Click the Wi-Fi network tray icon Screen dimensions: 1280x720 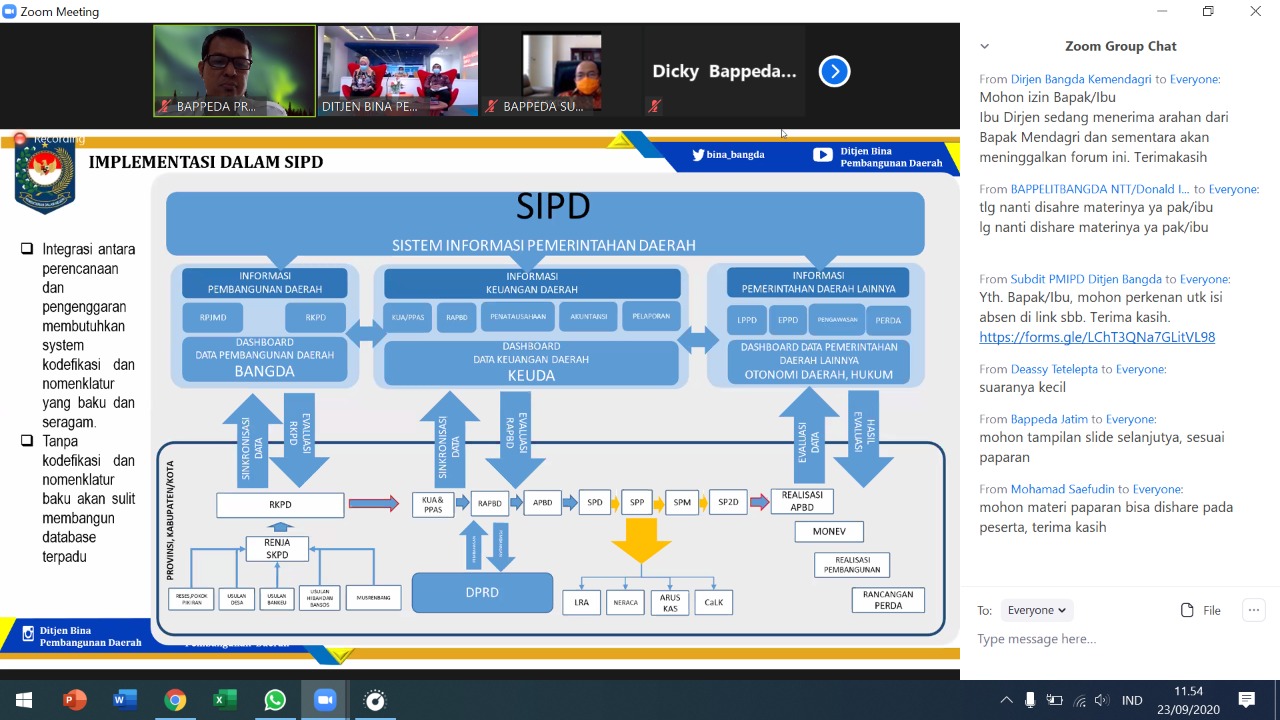1078,700
